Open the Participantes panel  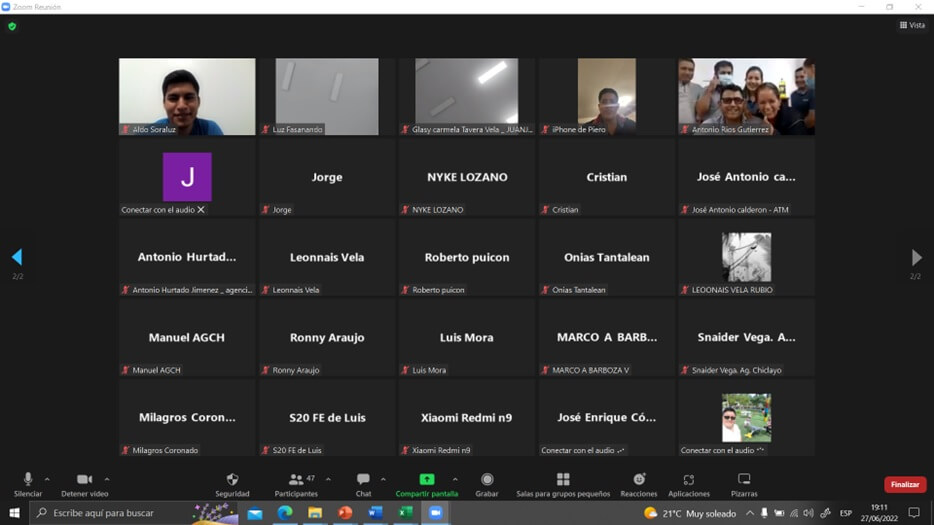296,481
